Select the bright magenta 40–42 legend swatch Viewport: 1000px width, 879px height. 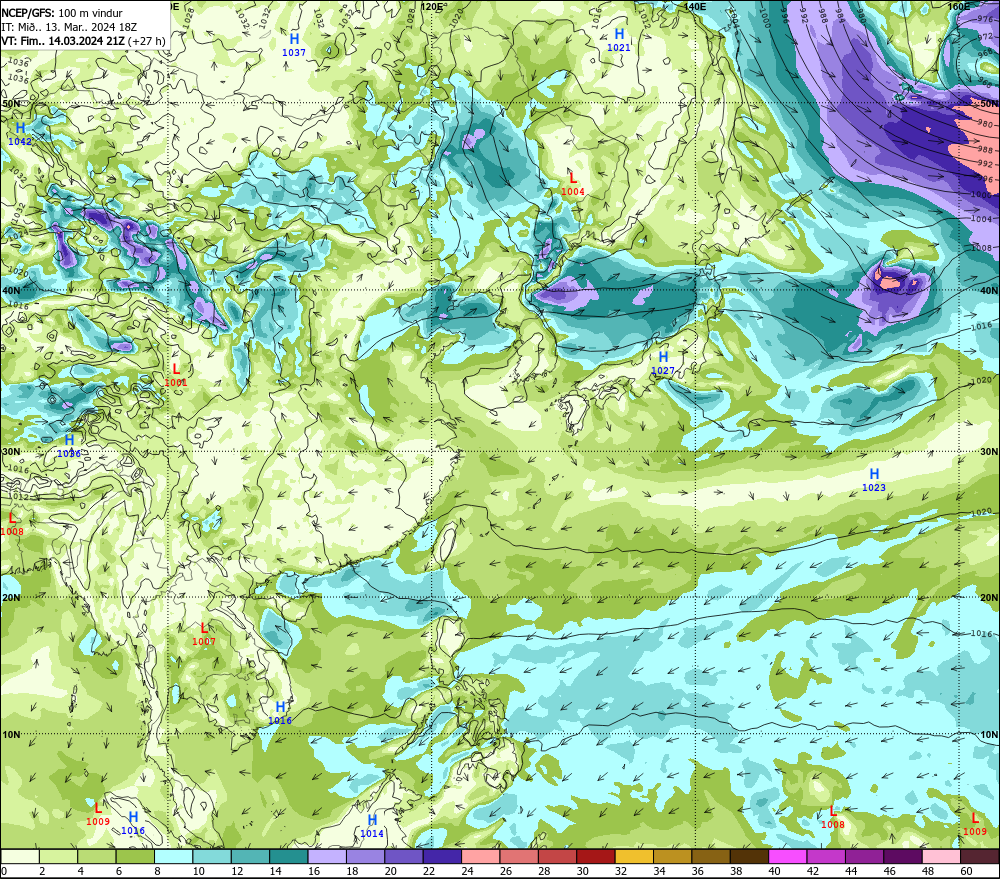coord(788,856)
